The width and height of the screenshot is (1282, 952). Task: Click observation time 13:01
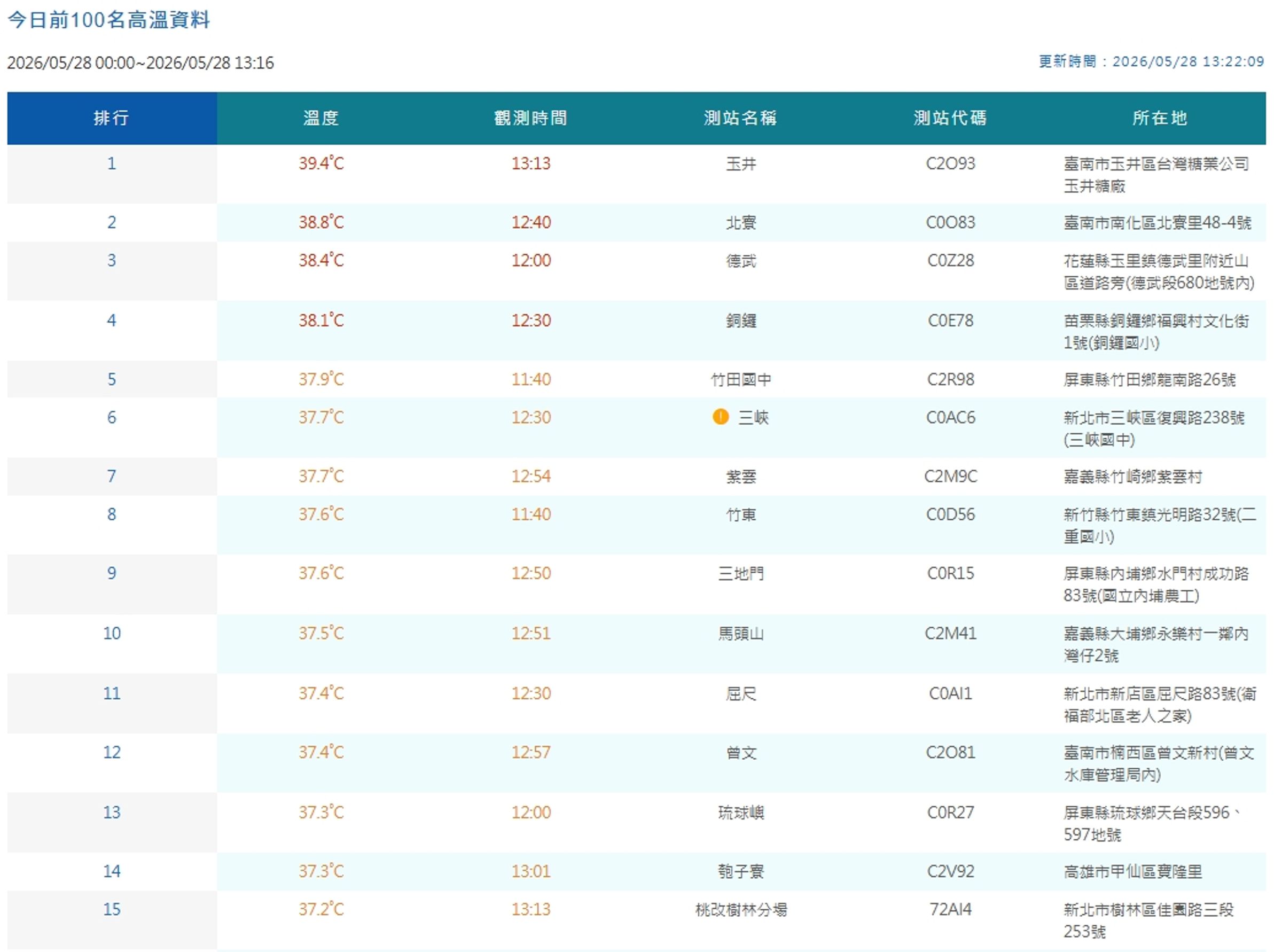[x=531, y=871]
